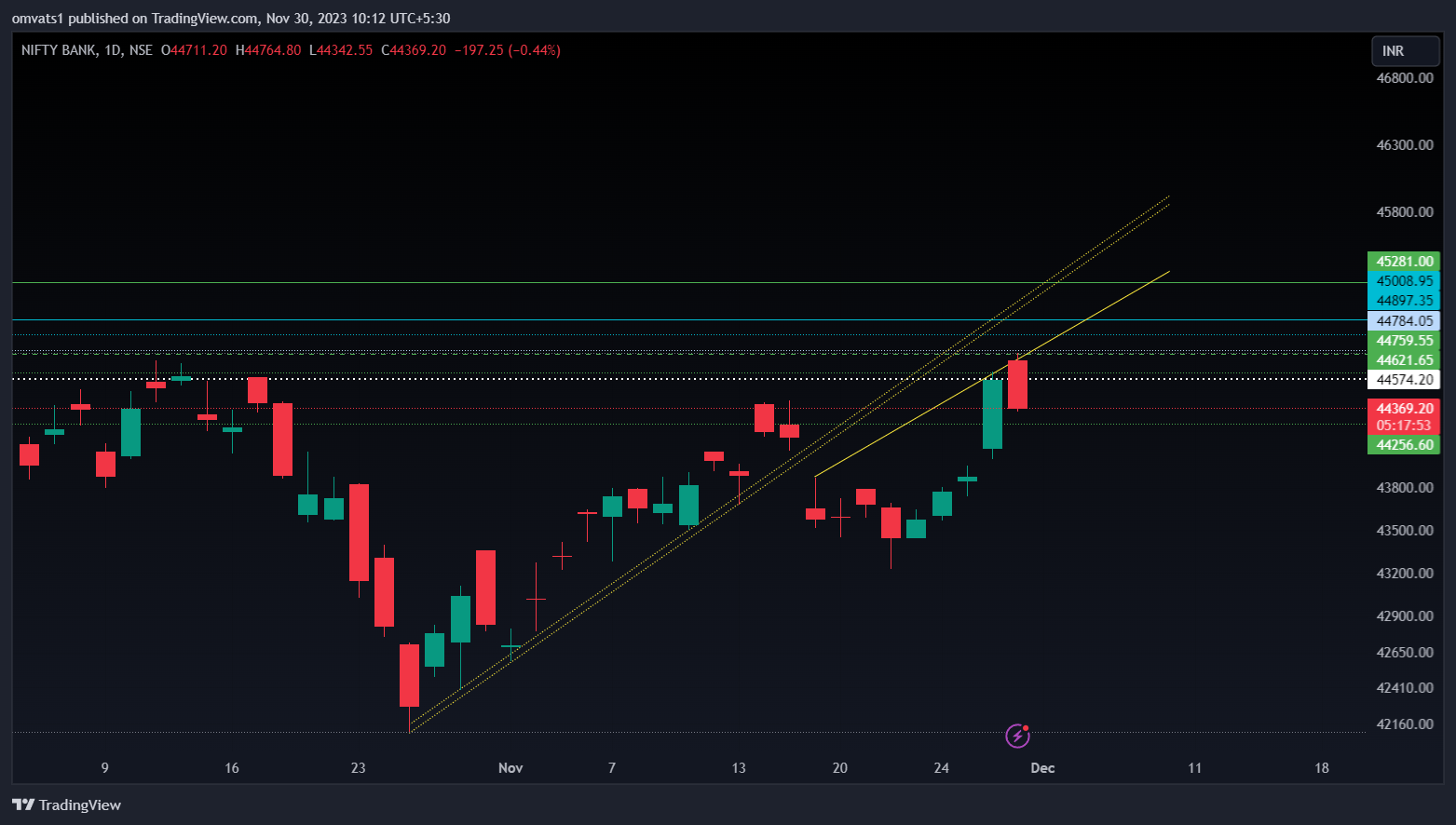Click the 44759.55 green price label

(1404, 341)
